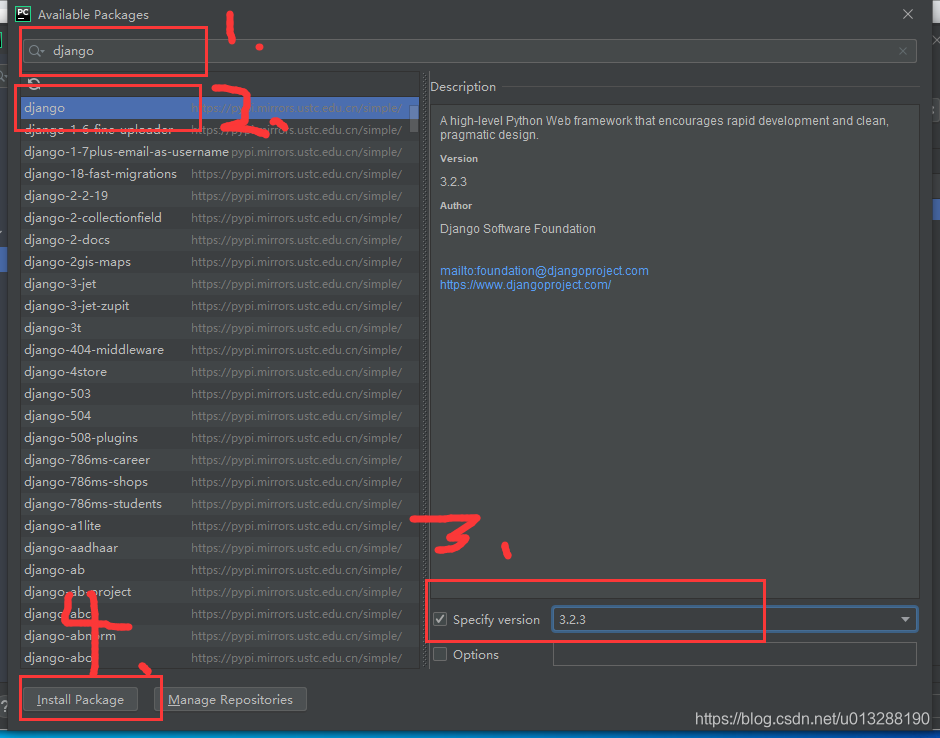The width and height of the screenshot is (940, 738).
Task: Open the Manage Repositories dialog
Action: [234, 699]
